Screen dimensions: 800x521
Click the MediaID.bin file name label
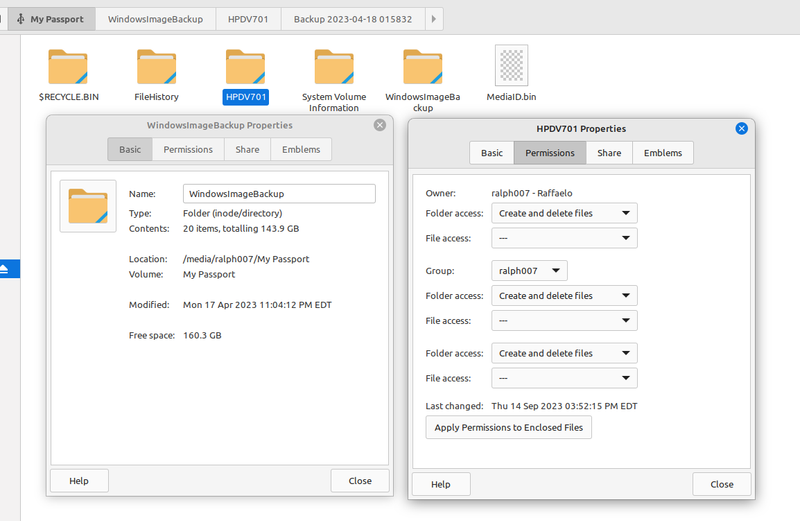[x=511, y=97]
